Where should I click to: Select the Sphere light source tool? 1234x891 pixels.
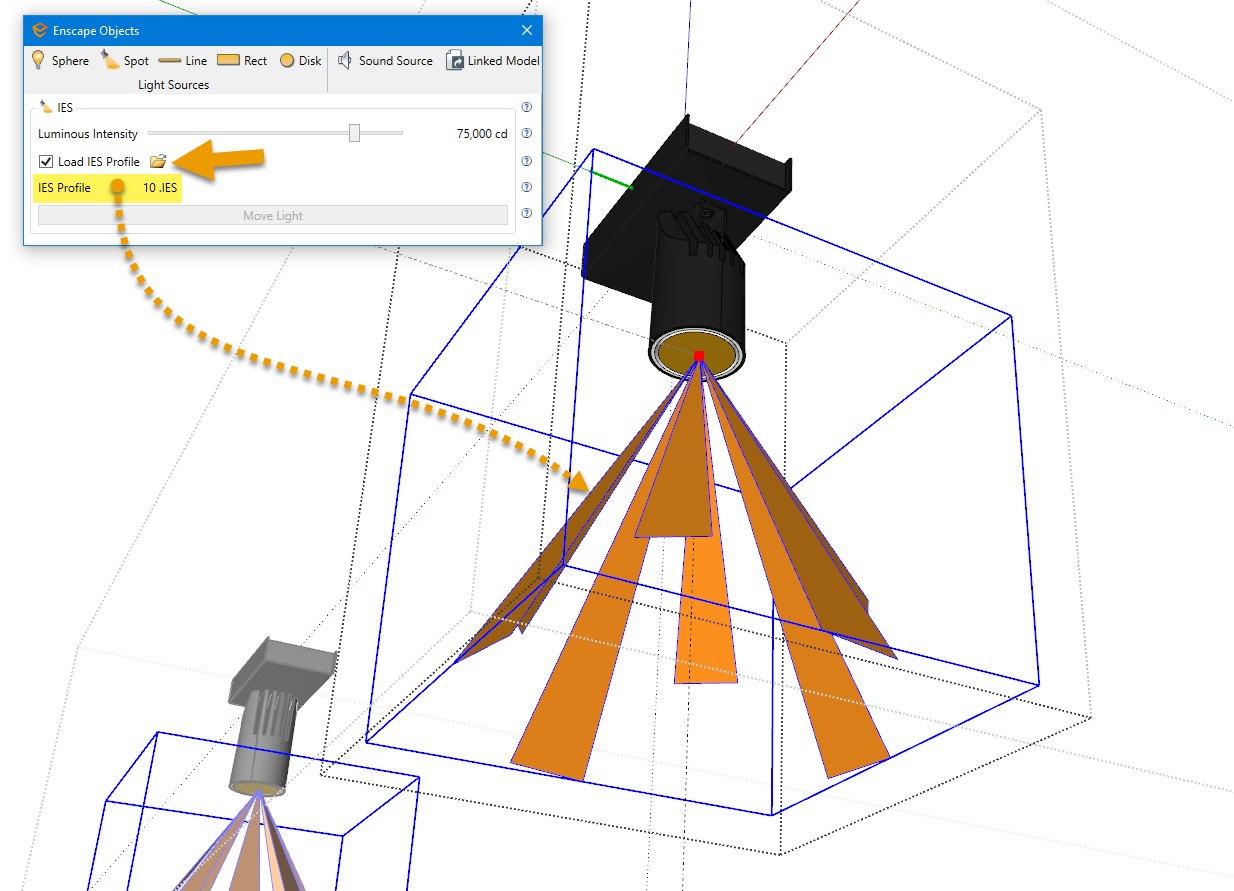tap(60, 60)
